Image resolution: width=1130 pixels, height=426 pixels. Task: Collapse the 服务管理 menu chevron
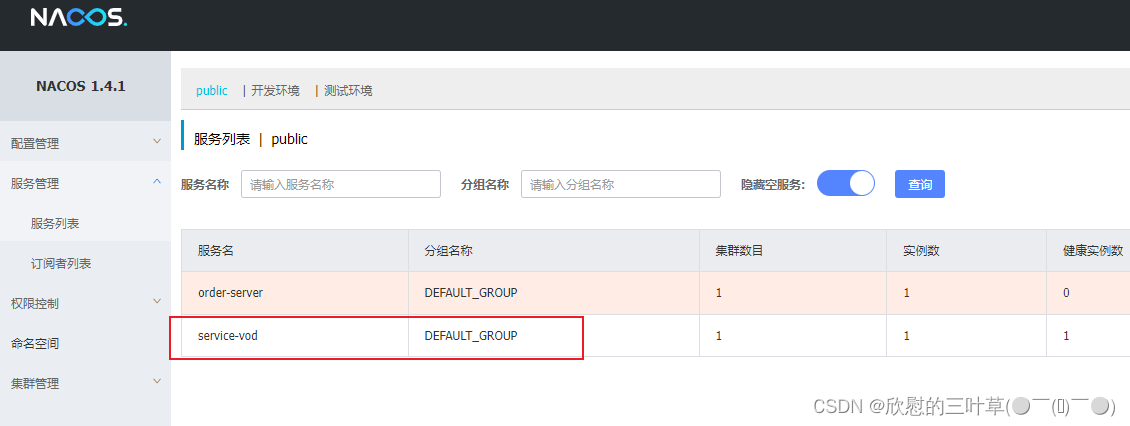(x=157, y=182)
